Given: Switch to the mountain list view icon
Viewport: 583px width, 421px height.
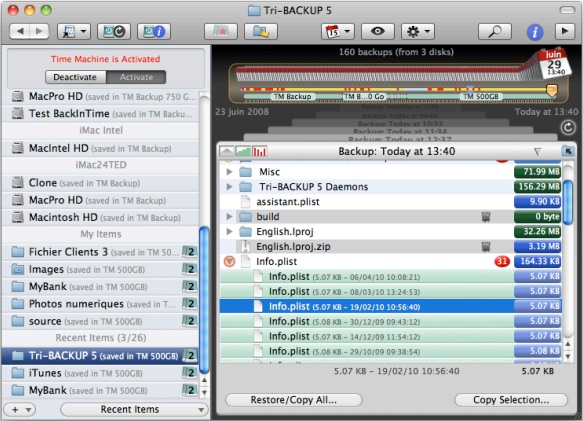Looking at the screenshot, I should click(227, 151).
